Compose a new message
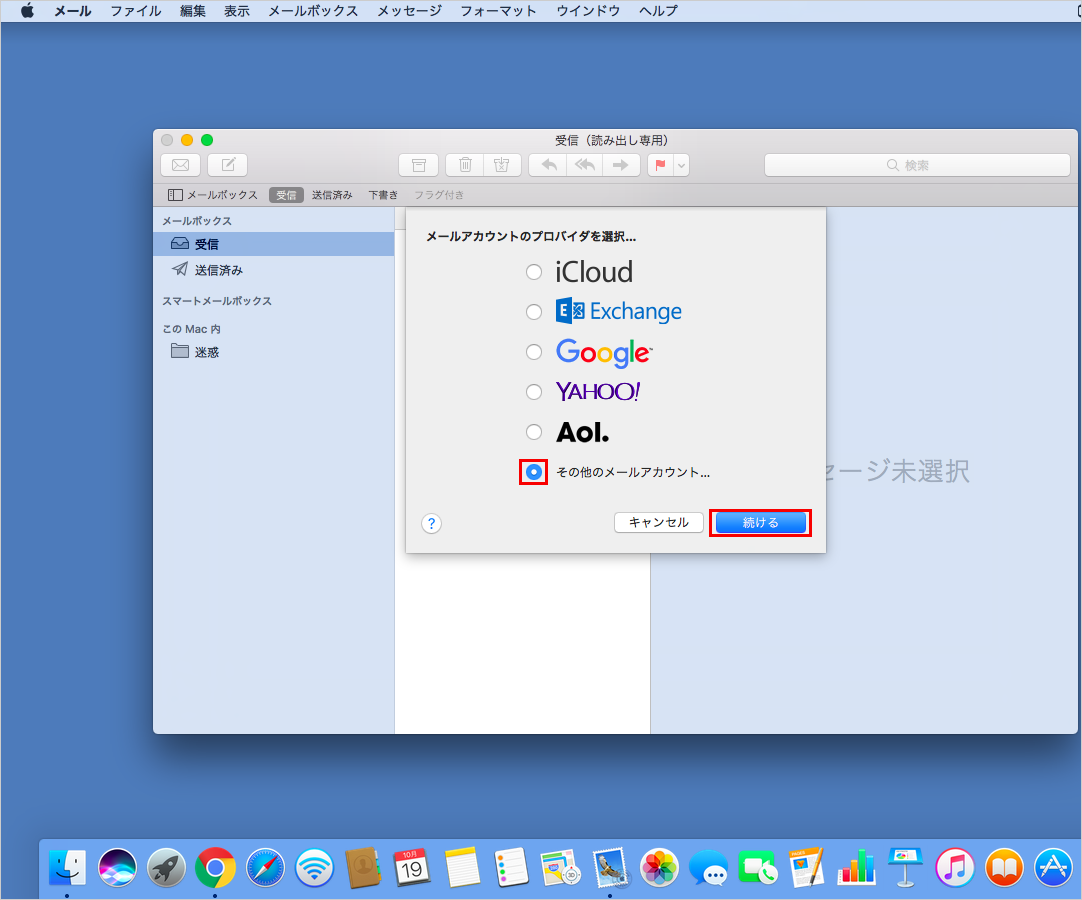Viewport: 1082px width, 900px height. (x=226, y=164)
